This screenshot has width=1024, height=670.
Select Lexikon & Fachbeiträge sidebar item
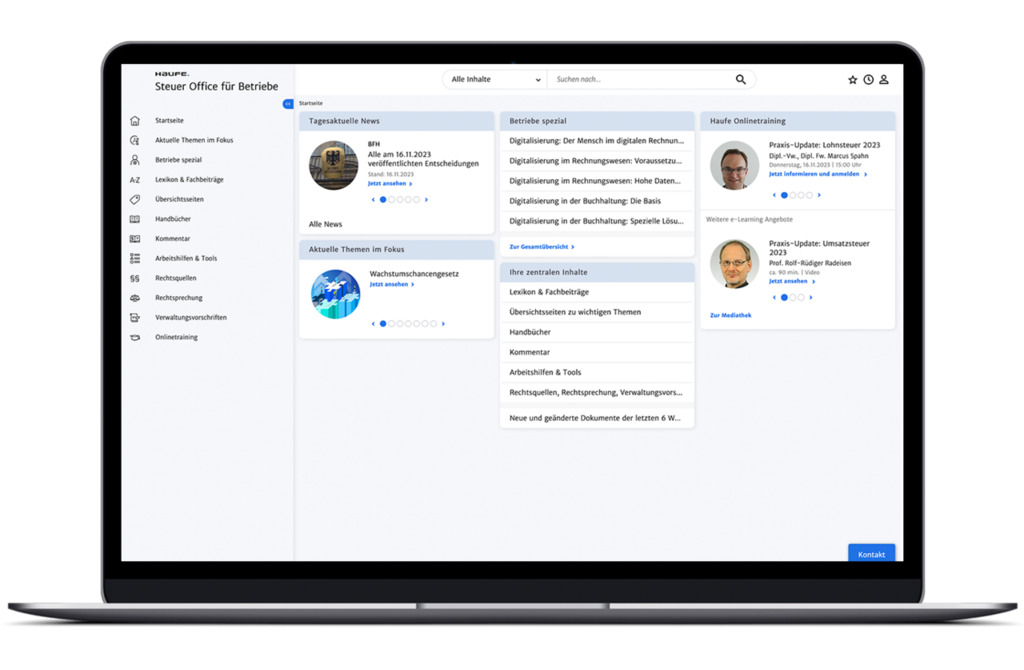coord(189,180)
